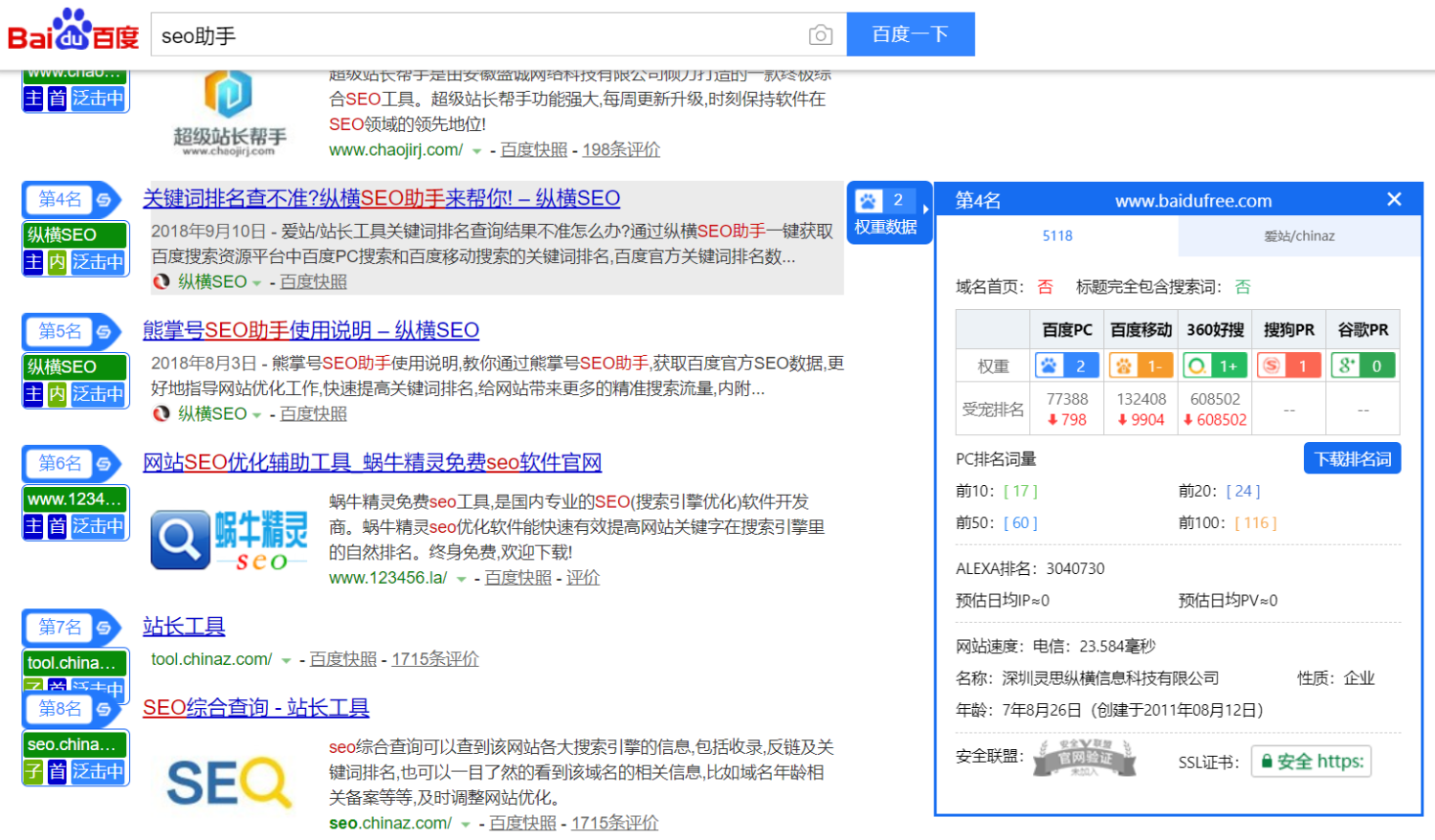Viewport: 1435px width, 840px height.
Task: Open result 熊掌号SEO助手使用说明
Action: point(311,330)
